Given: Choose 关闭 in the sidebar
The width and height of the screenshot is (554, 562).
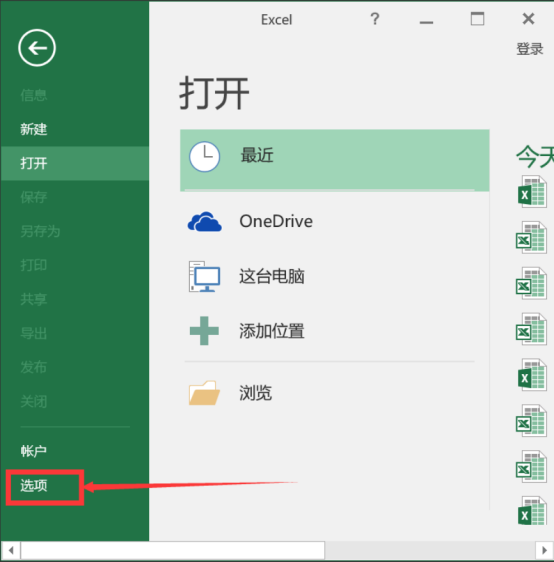Looking at the screenshot, I should pos(34,401).
